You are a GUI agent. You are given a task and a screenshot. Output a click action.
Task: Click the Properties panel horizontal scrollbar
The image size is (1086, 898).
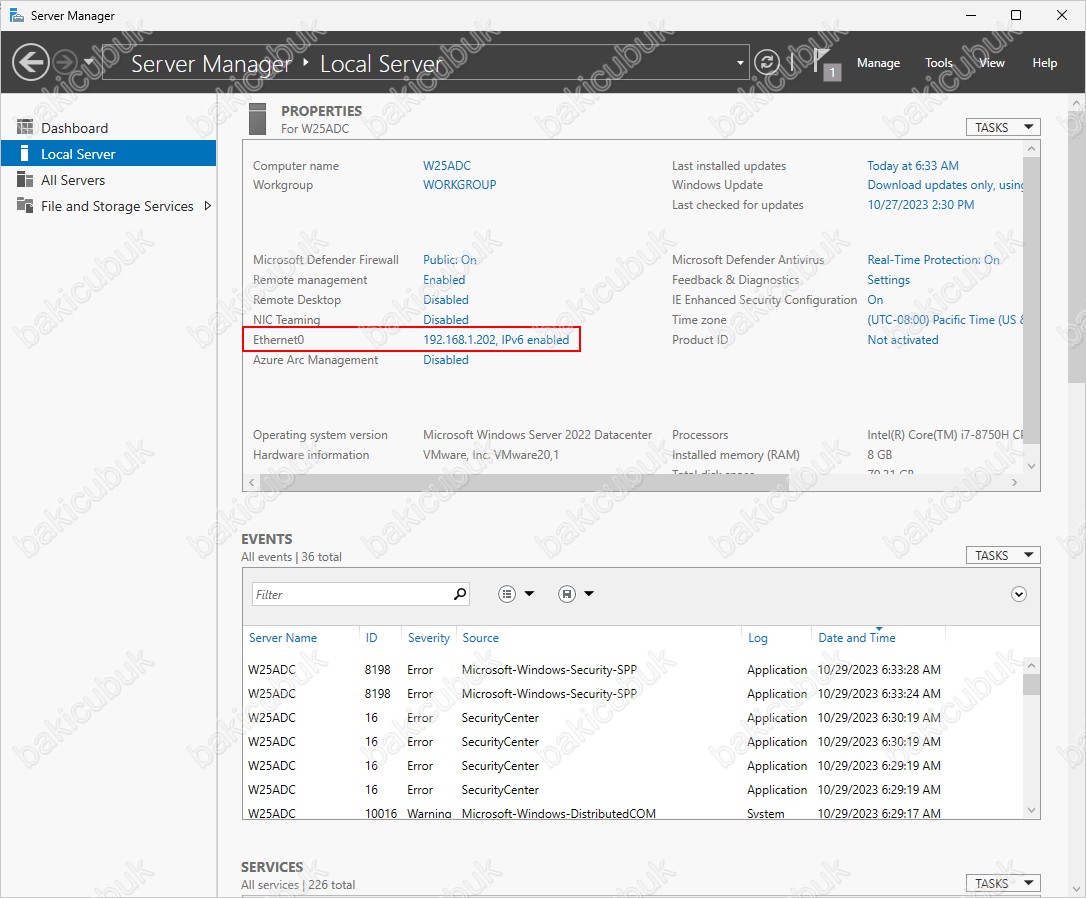(524, 482)
